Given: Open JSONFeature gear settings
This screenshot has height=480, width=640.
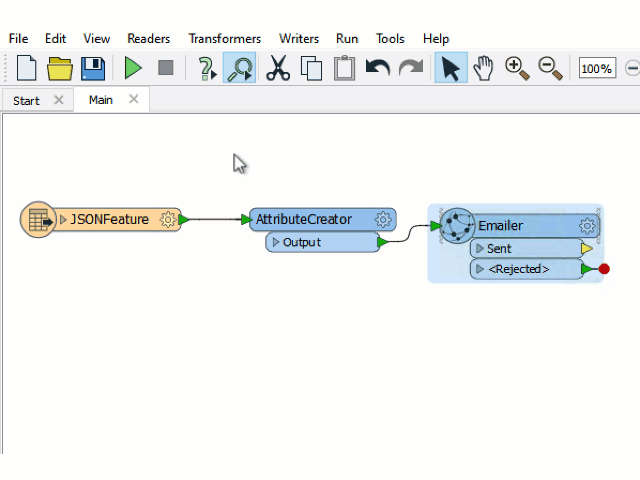Looking at the screenshot, I should tap(167, 220).
